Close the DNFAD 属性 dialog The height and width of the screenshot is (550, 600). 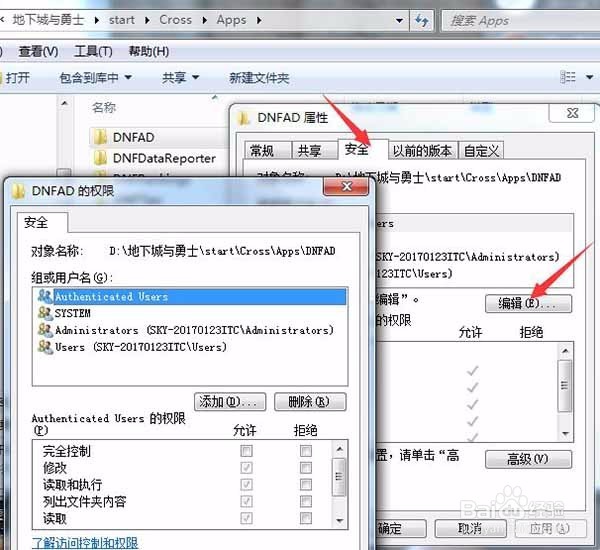(572, 113)
